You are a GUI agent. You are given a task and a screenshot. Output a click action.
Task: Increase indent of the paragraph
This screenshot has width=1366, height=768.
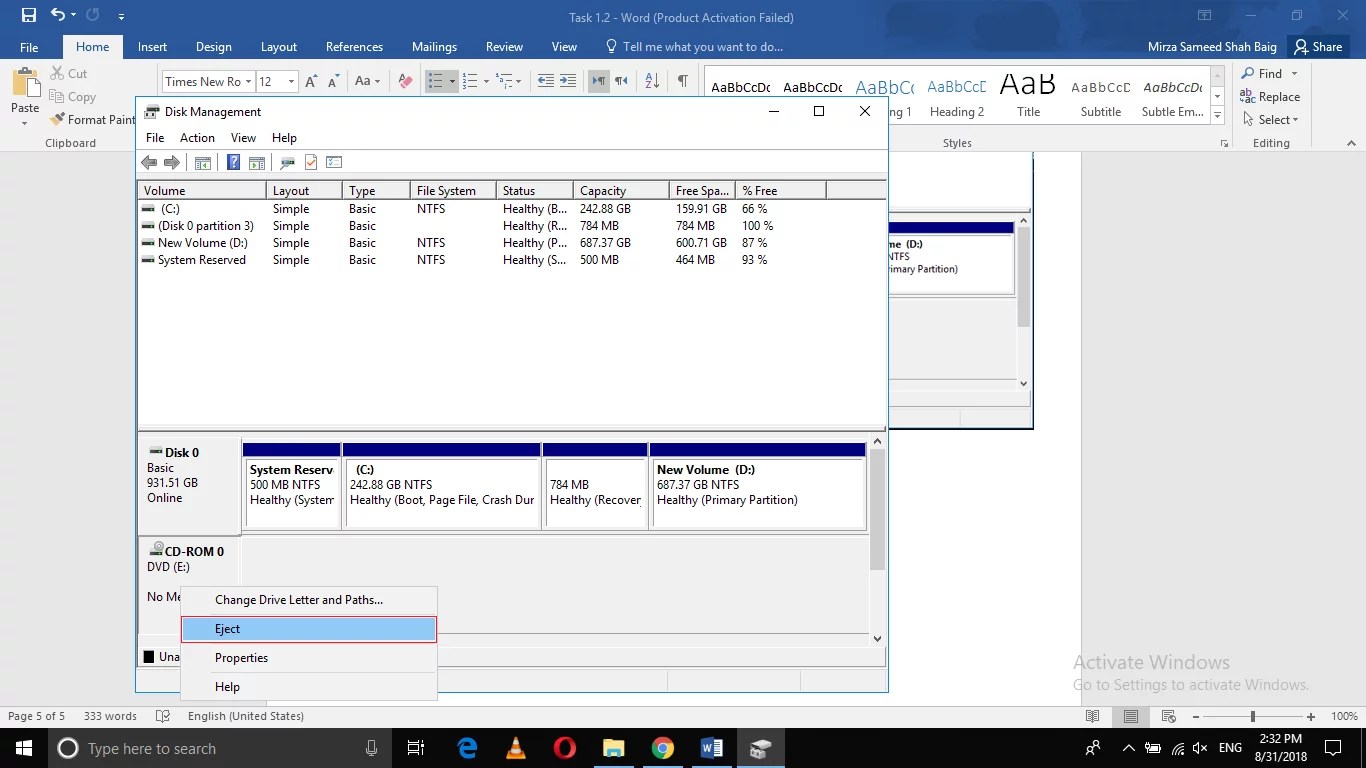[568, 81]
